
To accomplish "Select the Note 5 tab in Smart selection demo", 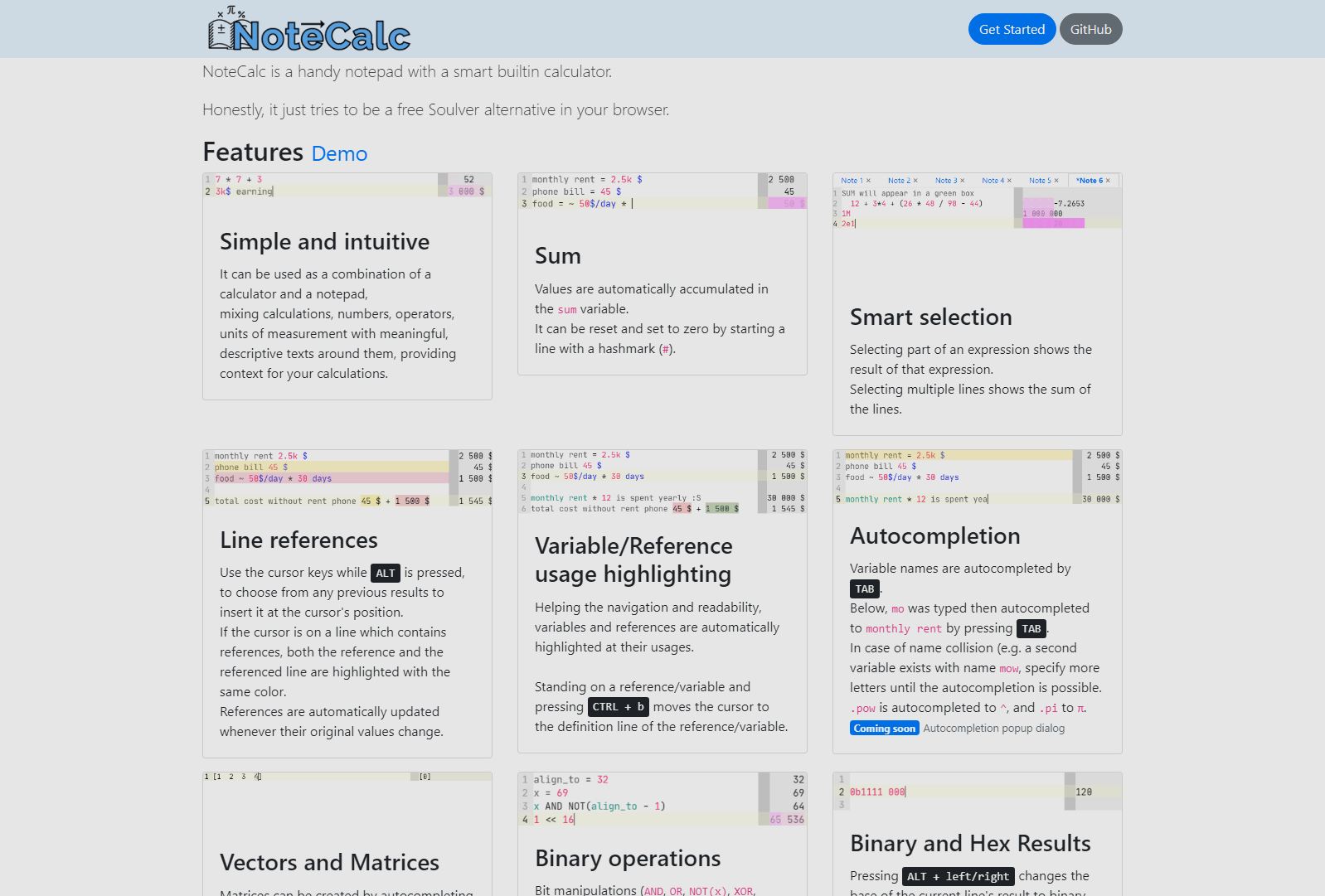I will point(1040,180).
